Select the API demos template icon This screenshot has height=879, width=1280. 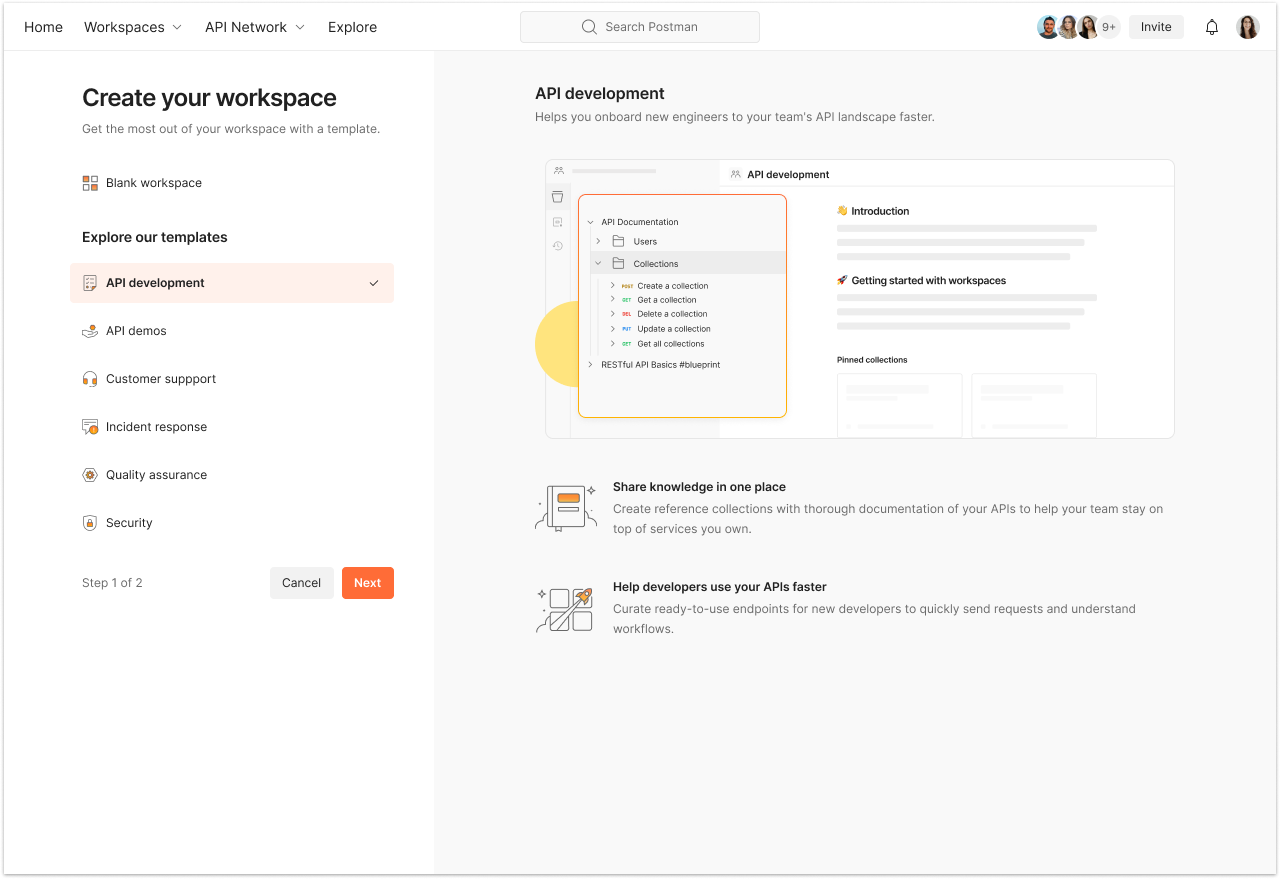click(x=89, y=330)
